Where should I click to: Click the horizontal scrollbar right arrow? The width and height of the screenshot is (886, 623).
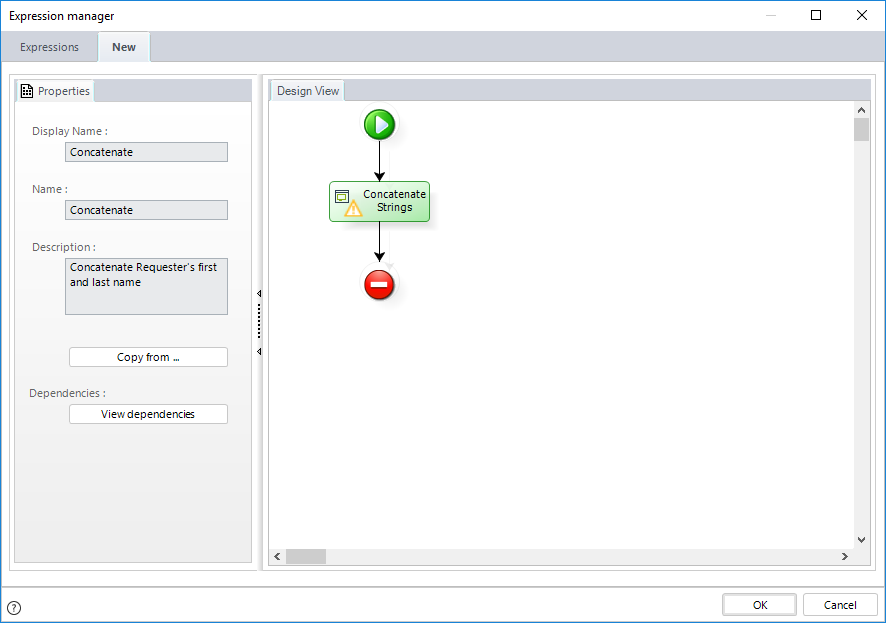point(845,556)
